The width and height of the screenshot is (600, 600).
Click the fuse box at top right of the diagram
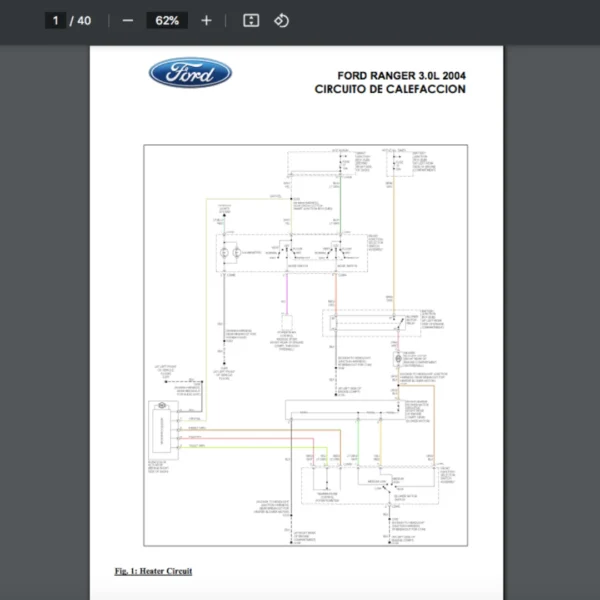pos(402,162)
